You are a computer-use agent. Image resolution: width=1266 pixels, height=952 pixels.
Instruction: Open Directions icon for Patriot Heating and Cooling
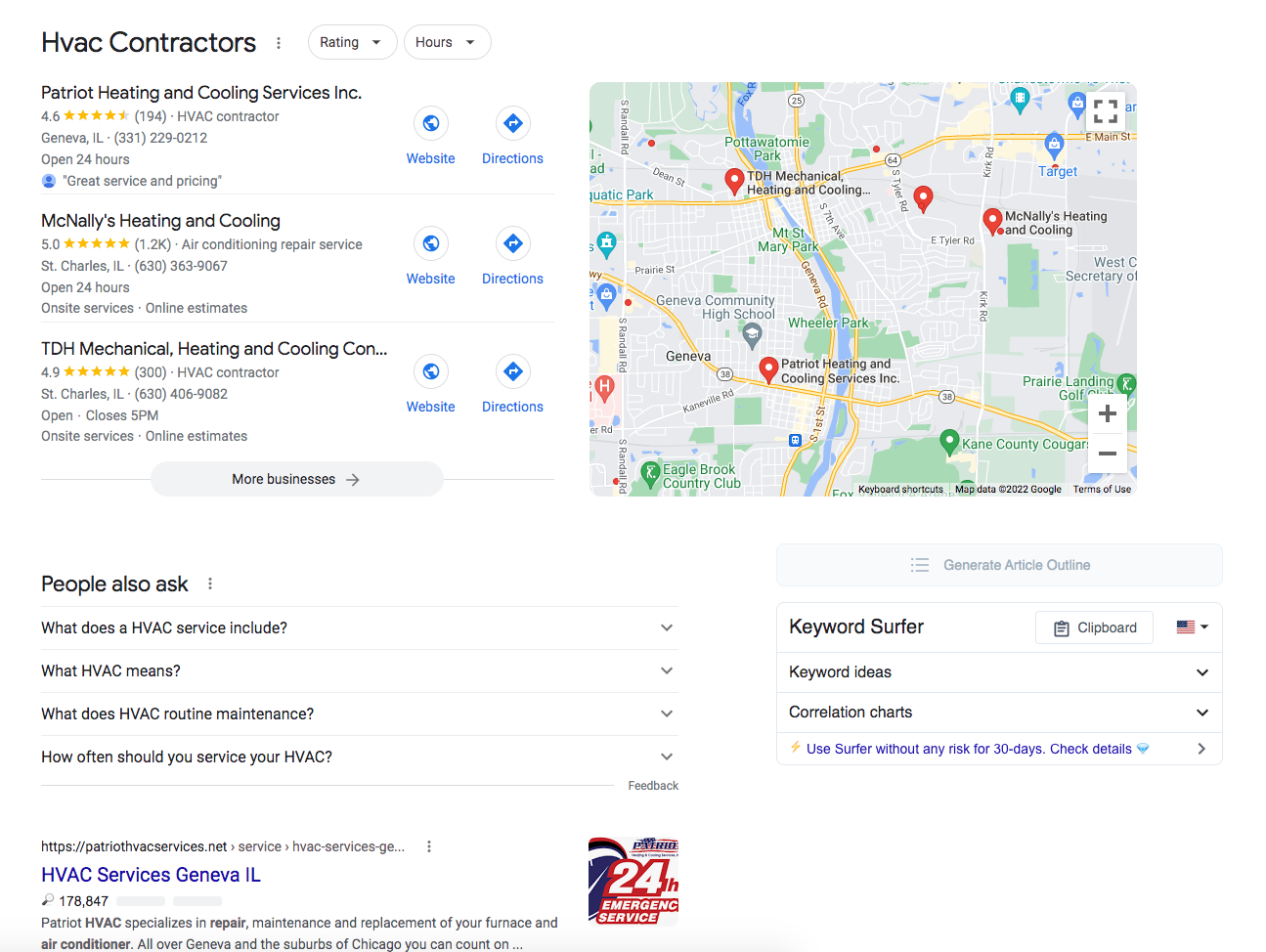[512, 123]
